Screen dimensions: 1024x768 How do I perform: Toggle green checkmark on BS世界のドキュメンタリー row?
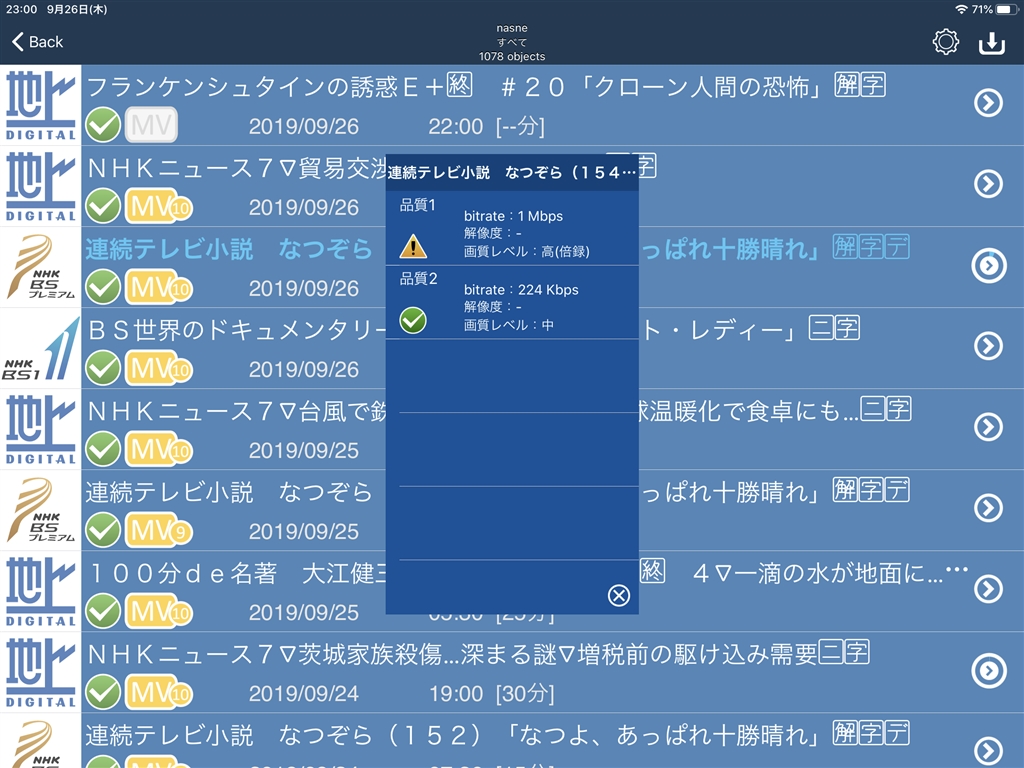click(x=103, y=368)
